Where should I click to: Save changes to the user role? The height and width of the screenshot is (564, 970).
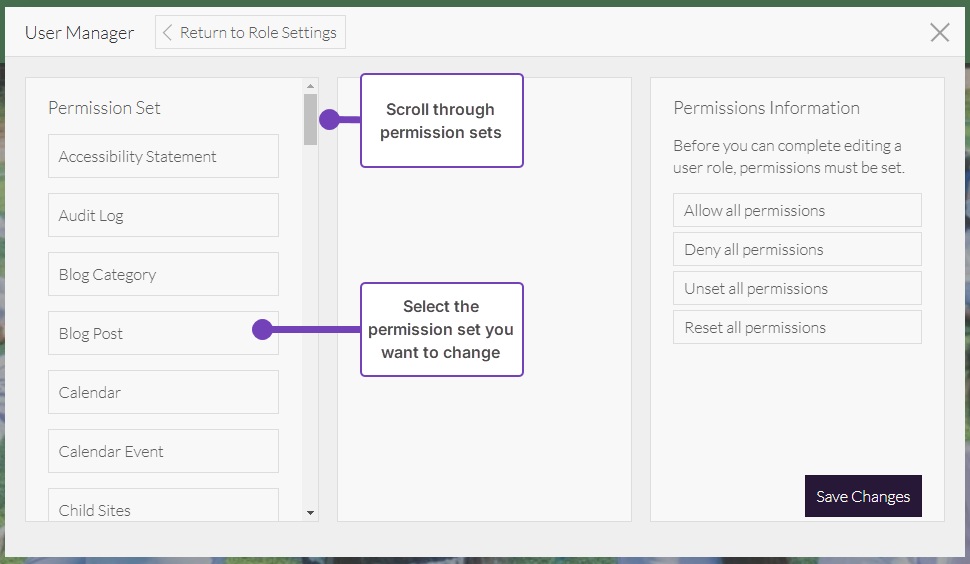pos(862,496)
